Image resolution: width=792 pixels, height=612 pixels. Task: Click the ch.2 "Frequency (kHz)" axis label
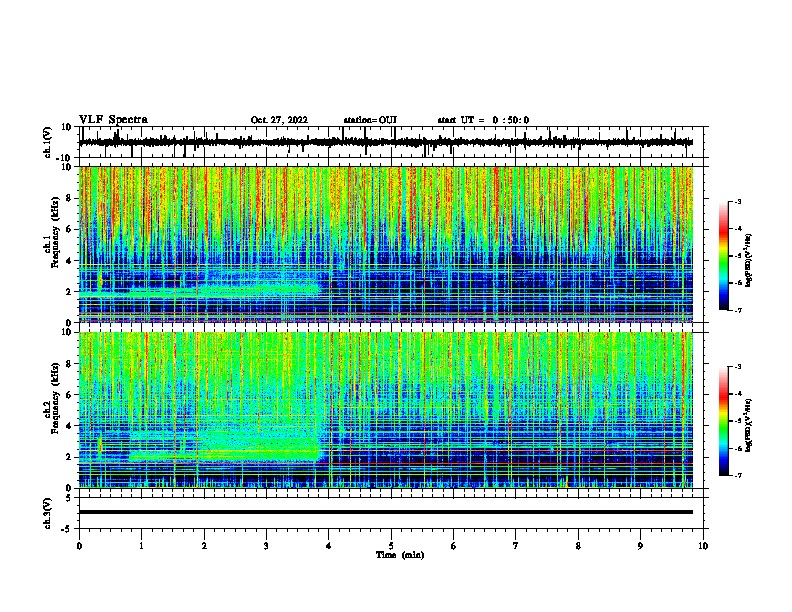point(55,398)
